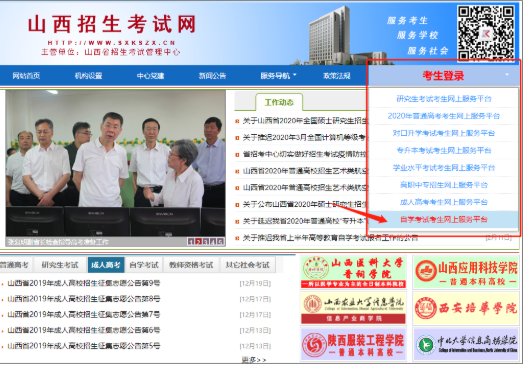Open 山西医科大学晋祠学院 banner

[x=354, y=272]
